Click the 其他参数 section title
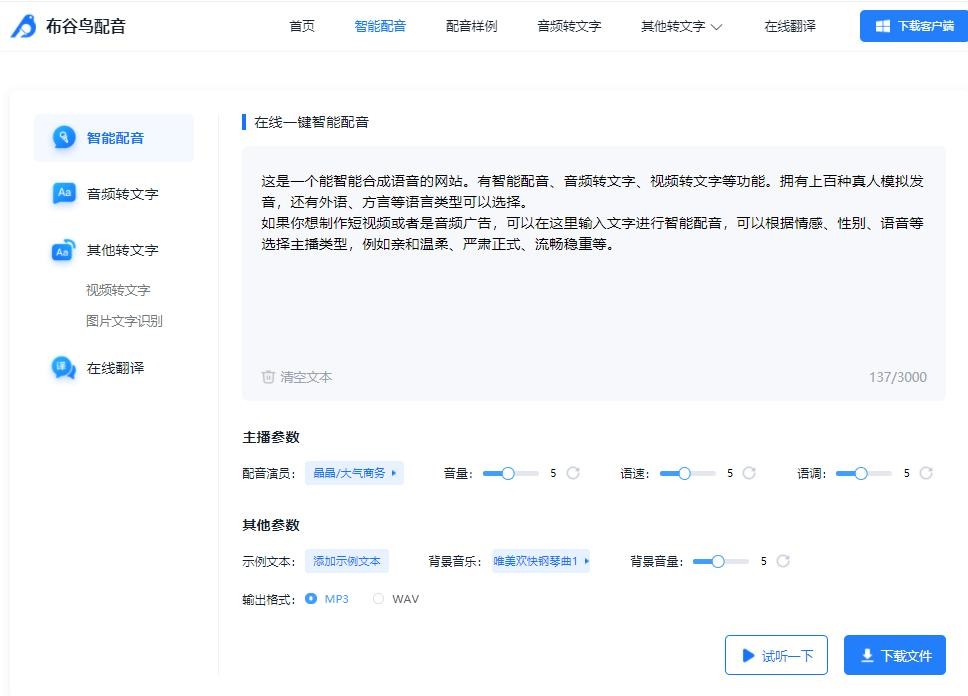 click(271, 525)
